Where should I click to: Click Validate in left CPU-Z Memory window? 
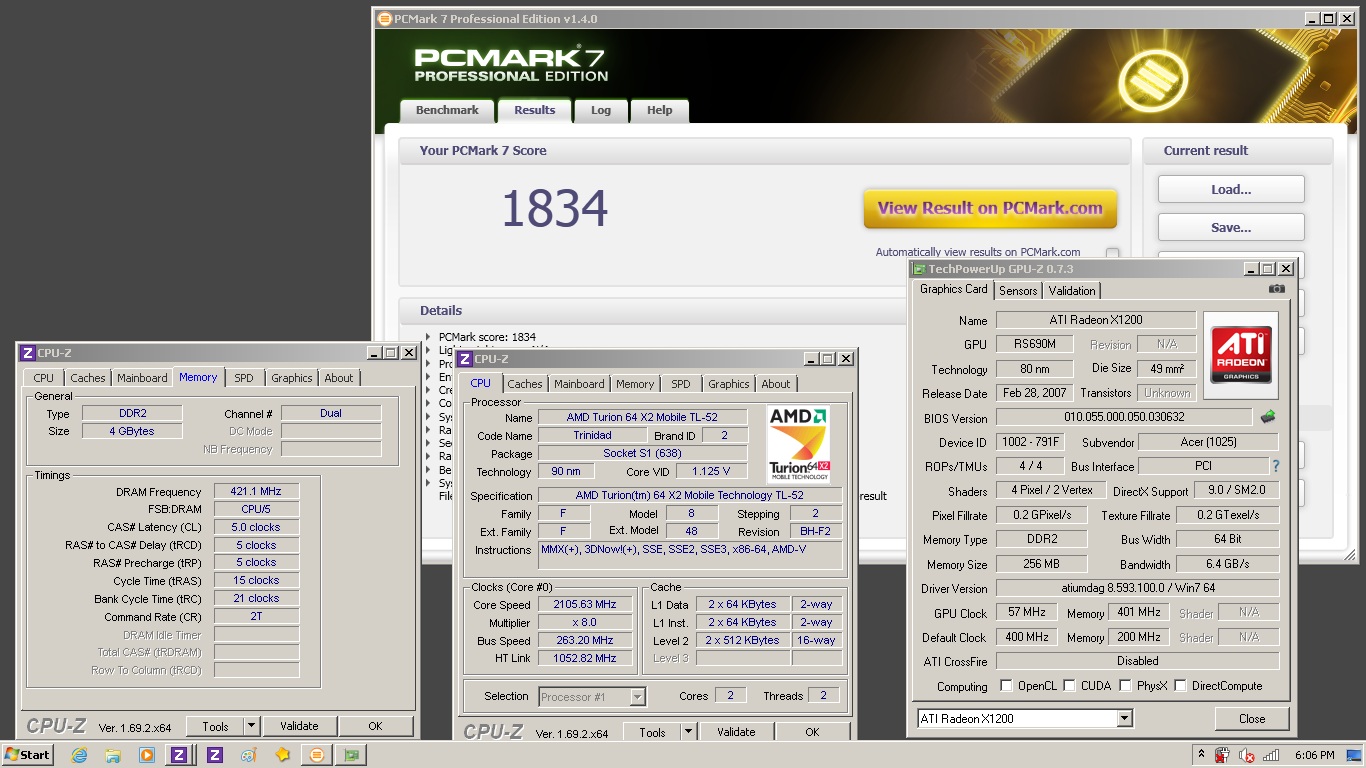pyautogui.click(x=299, y=726)
